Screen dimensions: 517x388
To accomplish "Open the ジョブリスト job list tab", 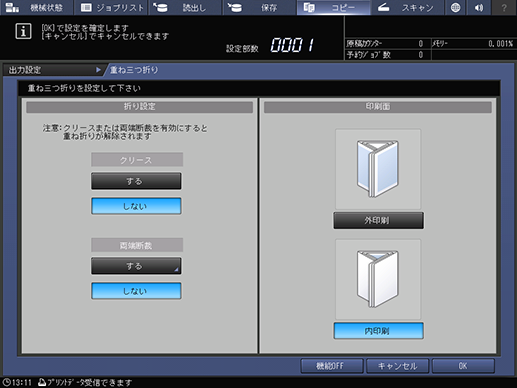I will [111, 7].
